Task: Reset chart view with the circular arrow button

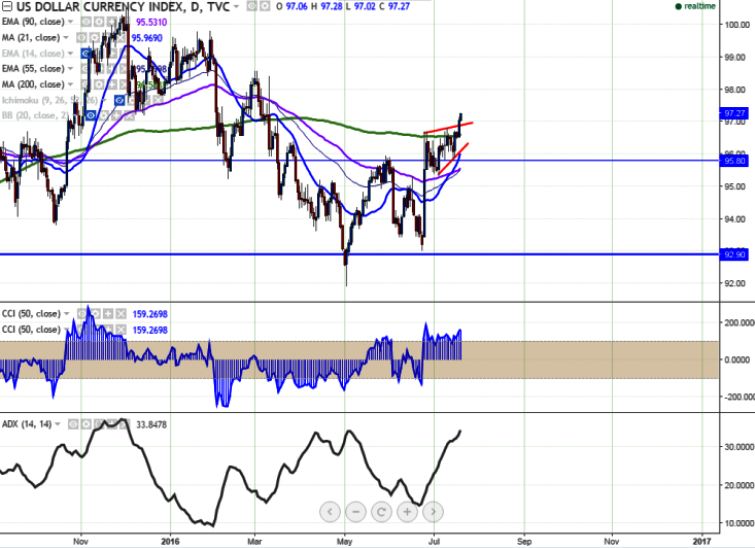Action: point(381,511)
